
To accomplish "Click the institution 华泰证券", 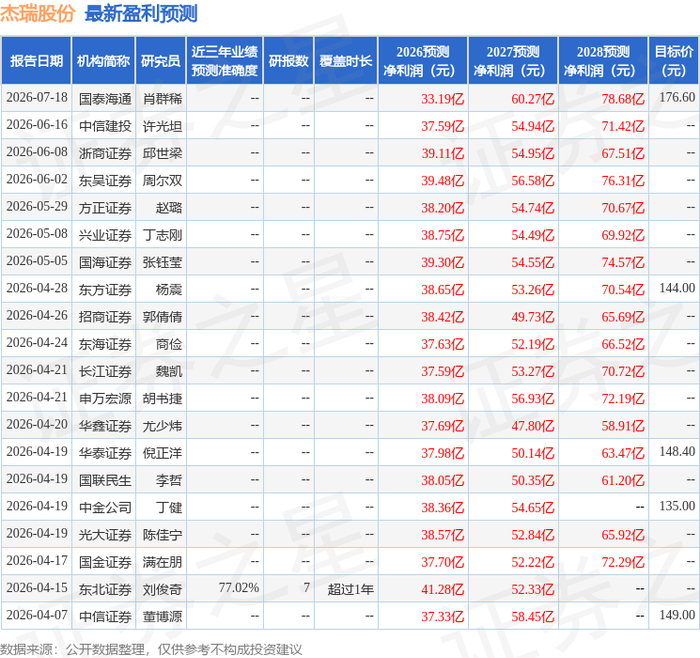I will tap(105, 453).
